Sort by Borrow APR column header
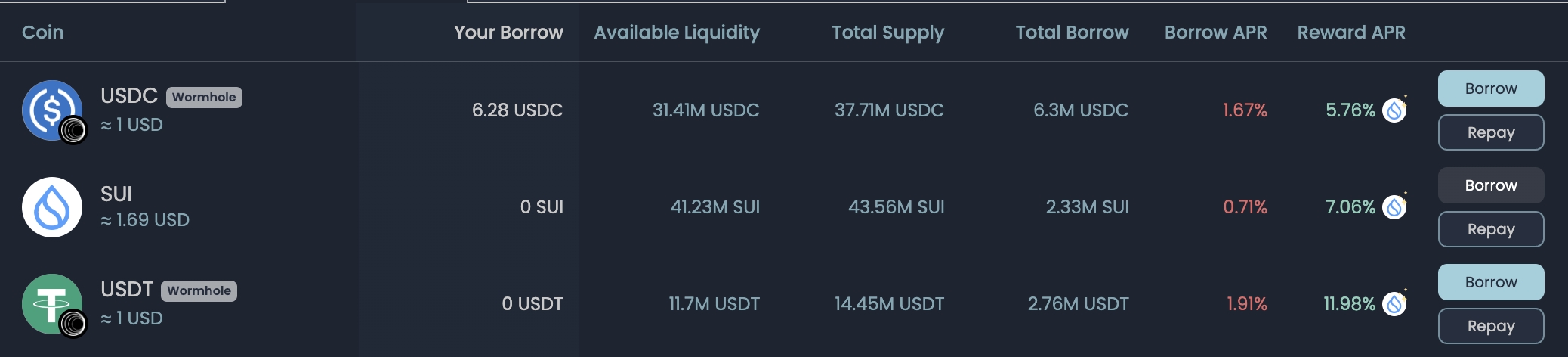The height and width of the screenshot is (357, 1568). click(1215, 33)
